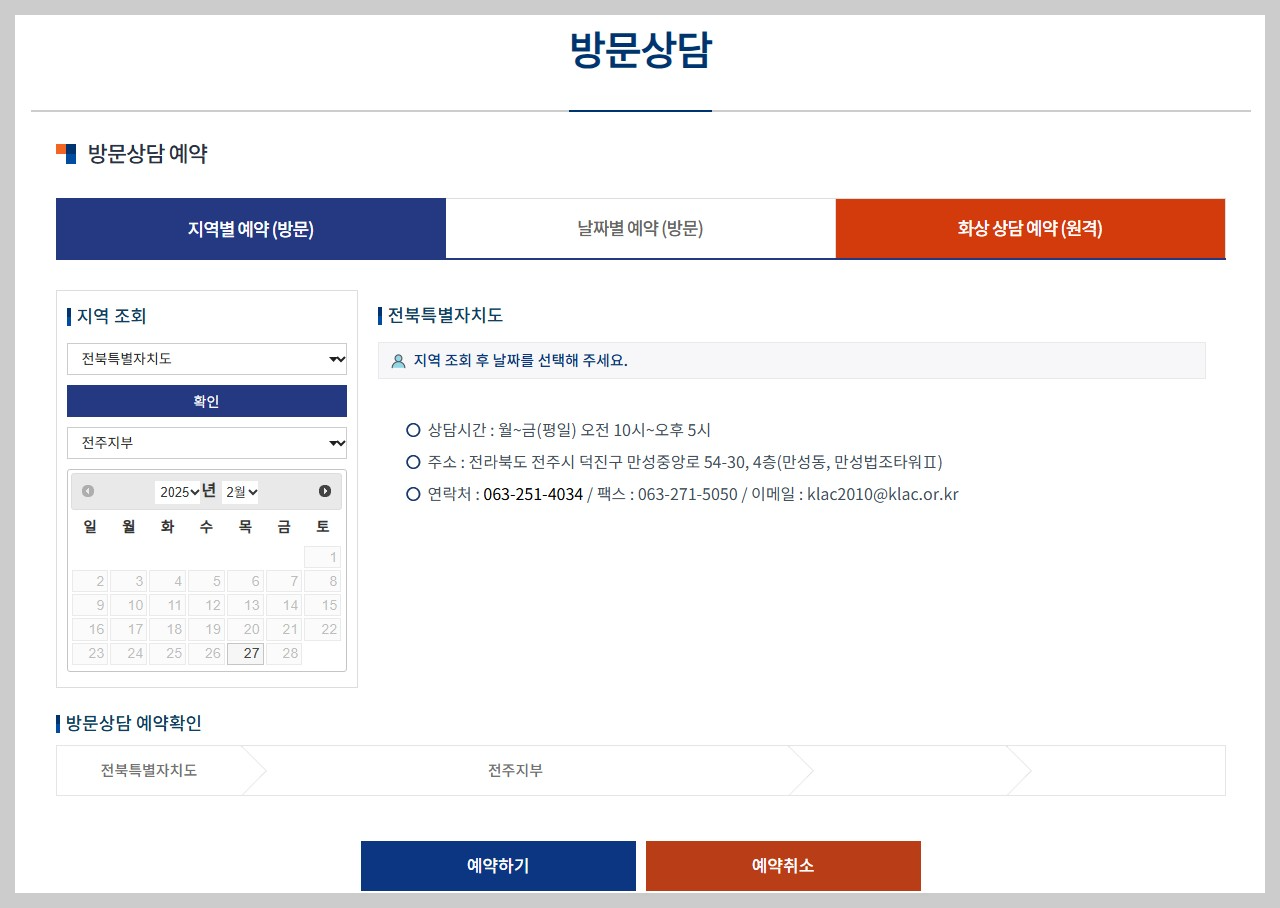Viewport: 1280px width, 908px height.
Task: Open the region dropdown showing 전북특별자치도
Action: pos(207,359)
